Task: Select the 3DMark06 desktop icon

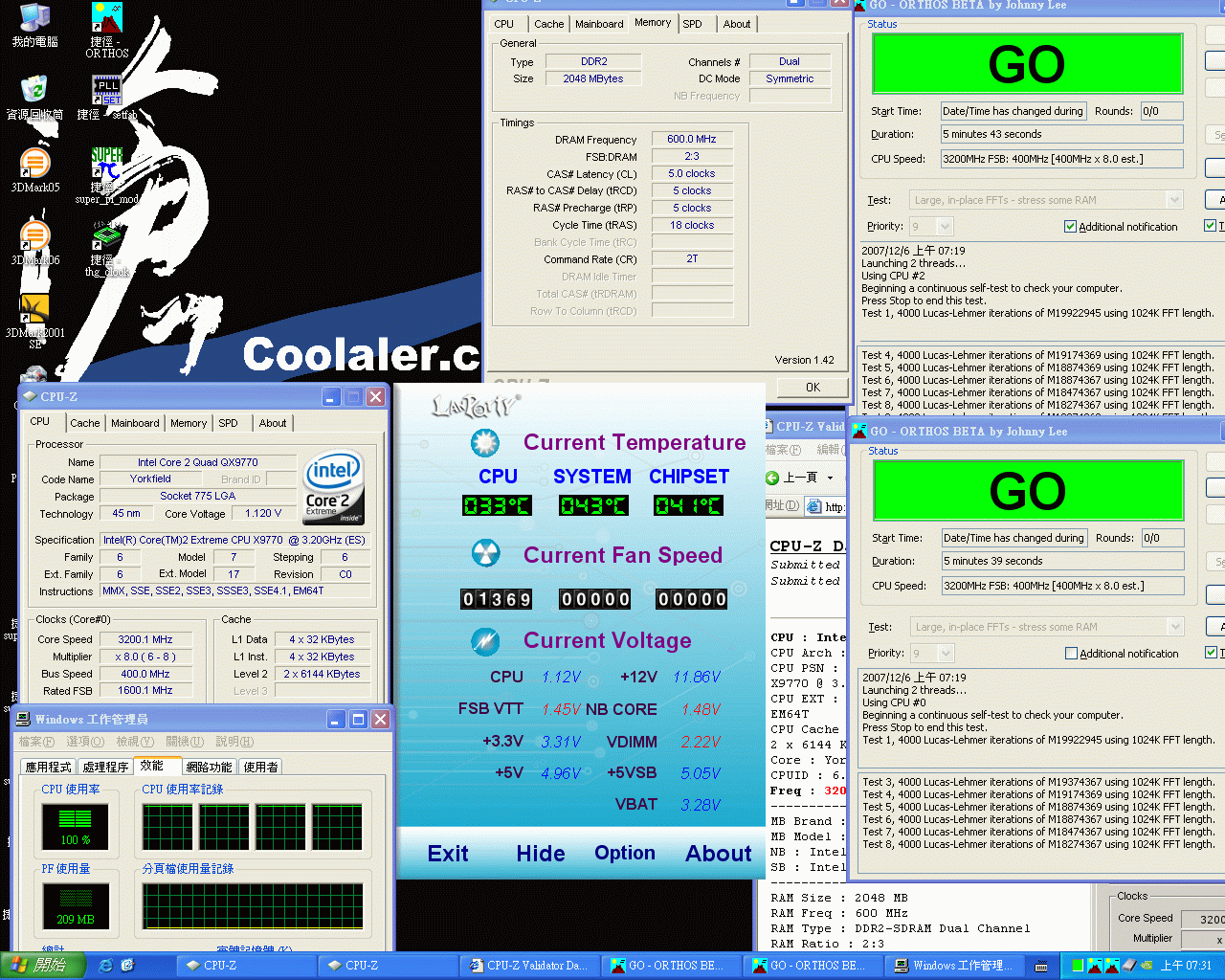Action: pos(34,236)
